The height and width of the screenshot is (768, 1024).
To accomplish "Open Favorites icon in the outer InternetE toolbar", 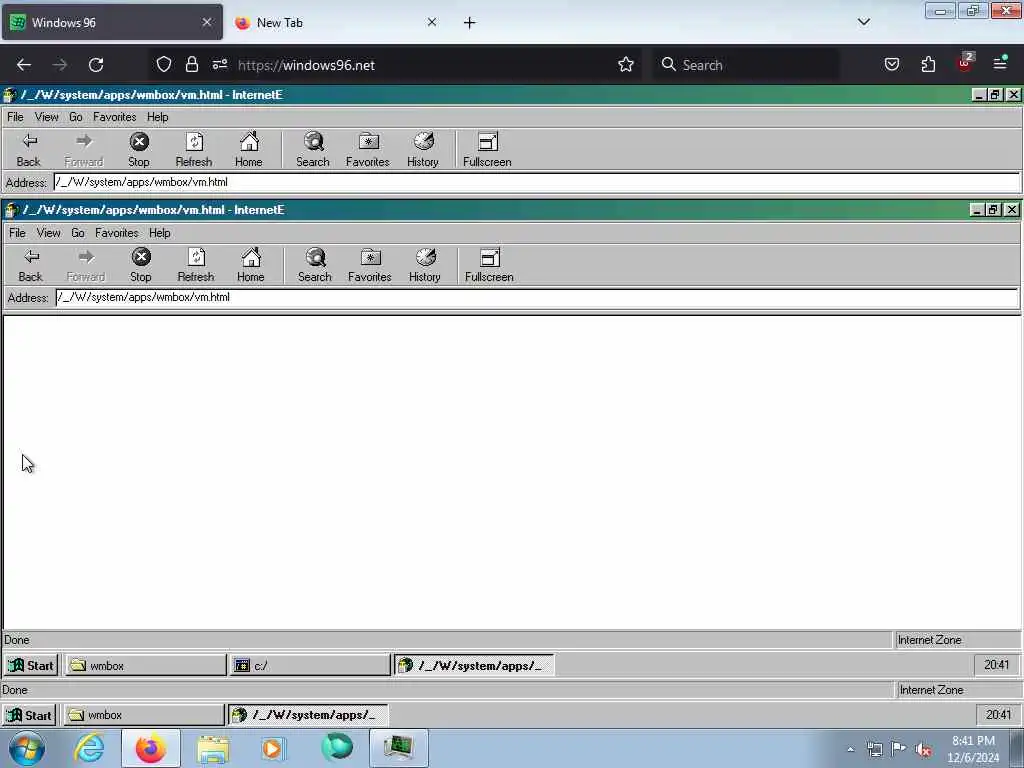I will [368, 150].
